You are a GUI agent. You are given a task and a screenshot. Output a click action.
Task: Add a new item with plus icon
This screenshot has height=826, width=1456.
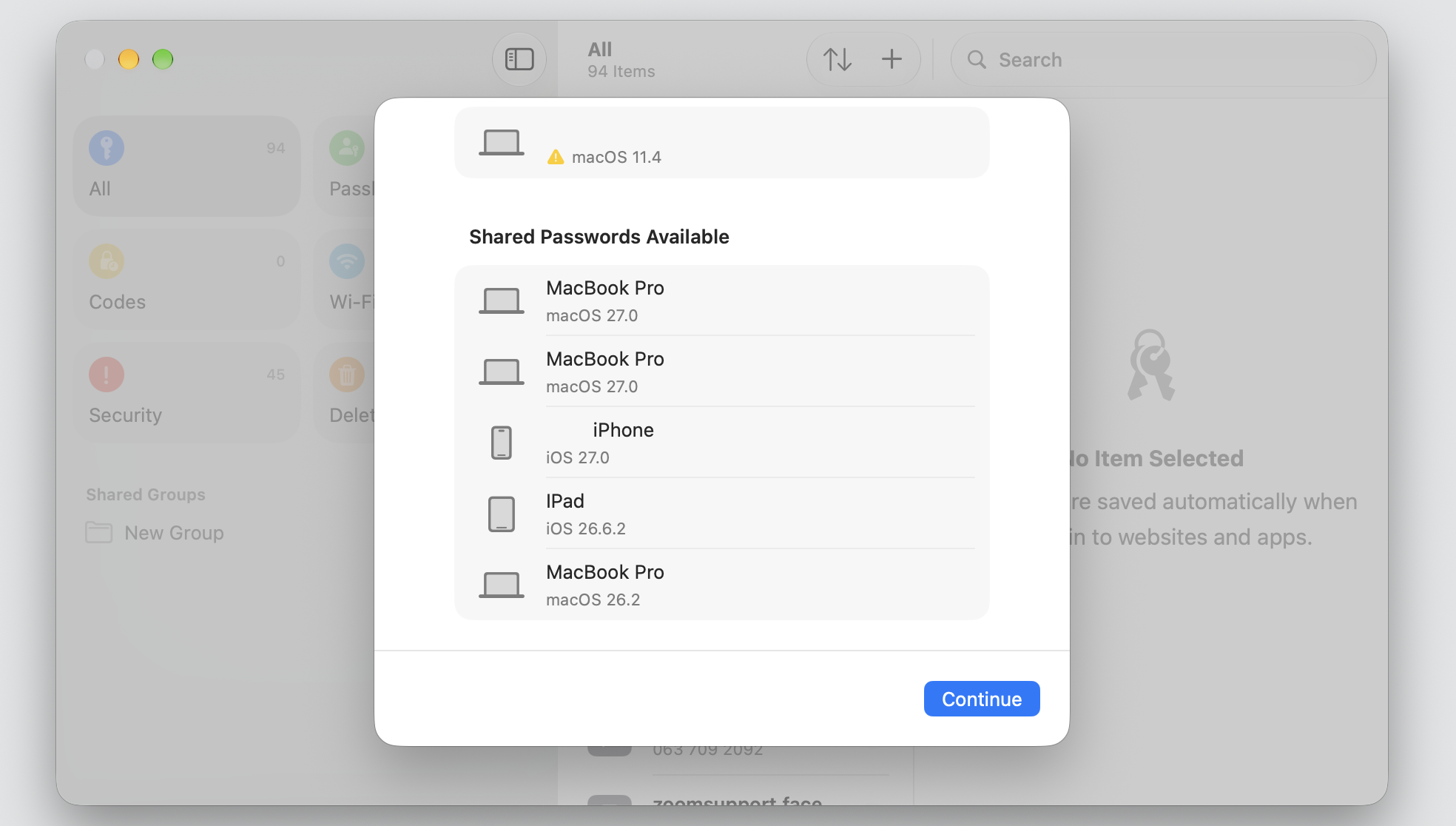(892, 59)
